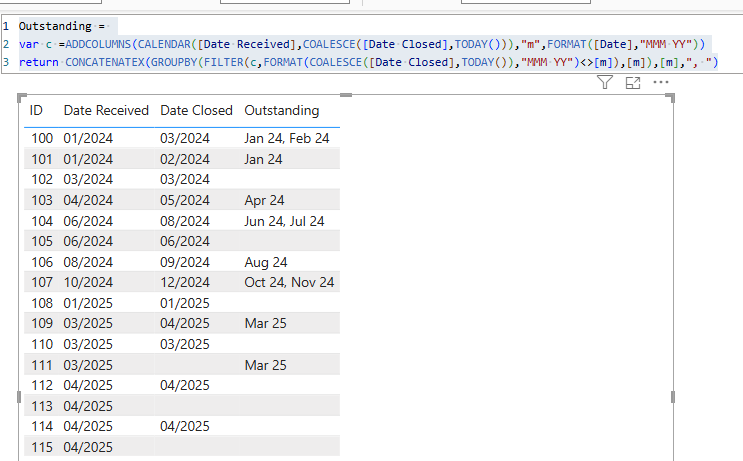This screenshot has width=743, height=461.
Task: Grab the top-center resize handle of visual
Action: (x=346, y=95)
